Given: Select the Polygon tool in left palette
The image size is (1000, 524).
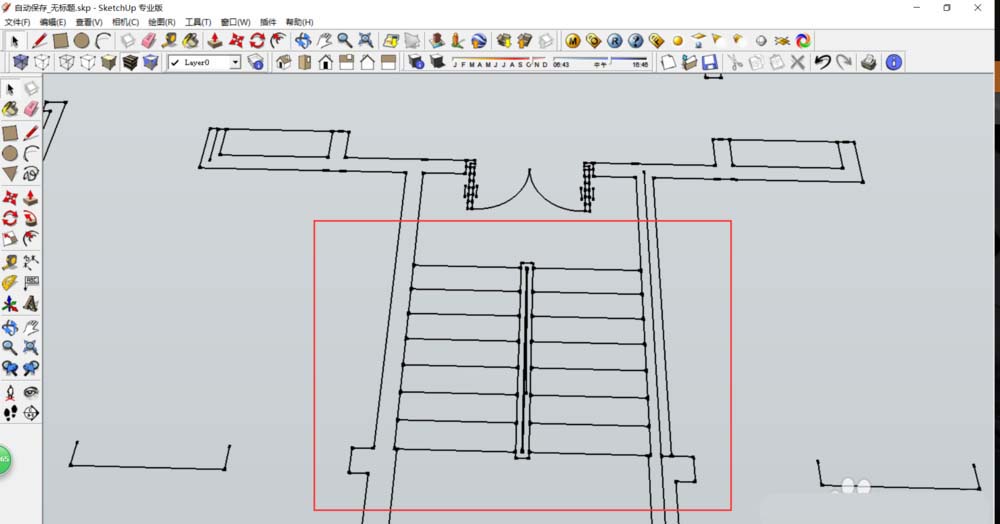Looking at the screenshot, I should point(10,173).
